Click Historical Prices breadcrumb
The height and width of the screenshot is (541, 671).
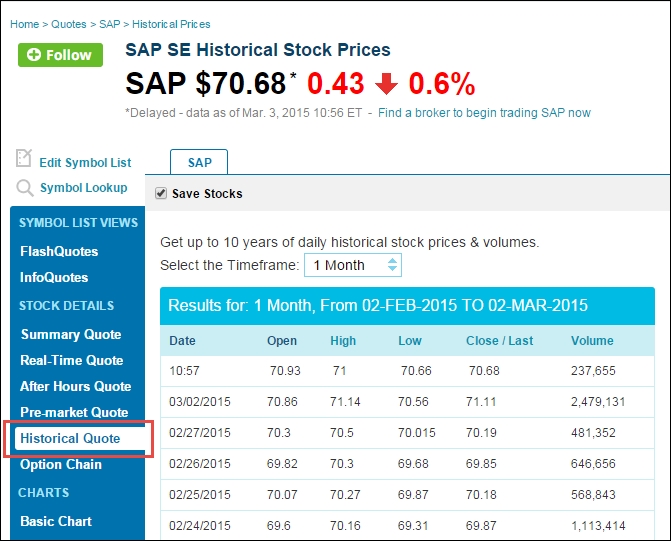[171, 24]
